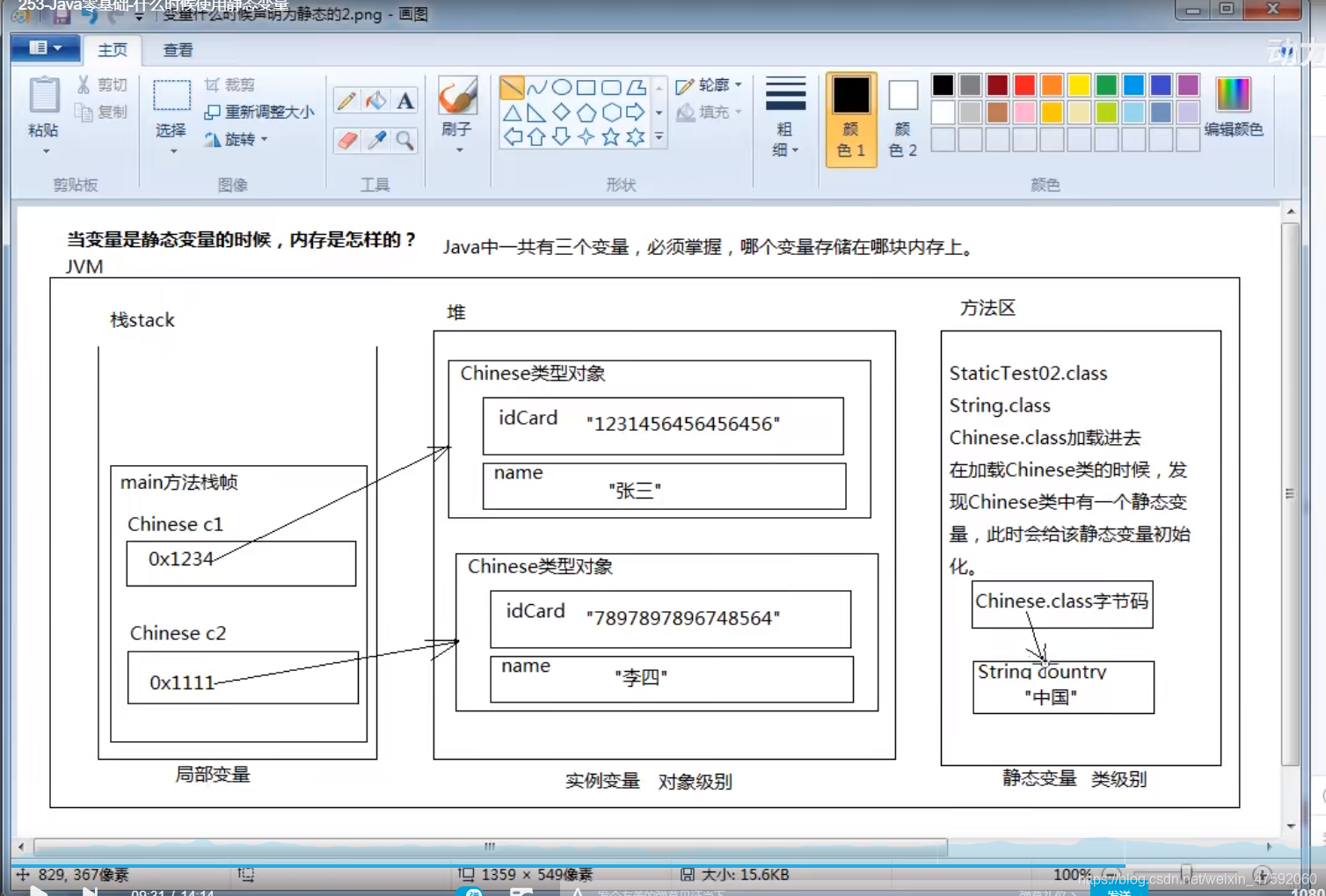This screenshot has width=1326, height=896.
Task: Choose the Rectangle shape
Action: [x=586, y=87]
